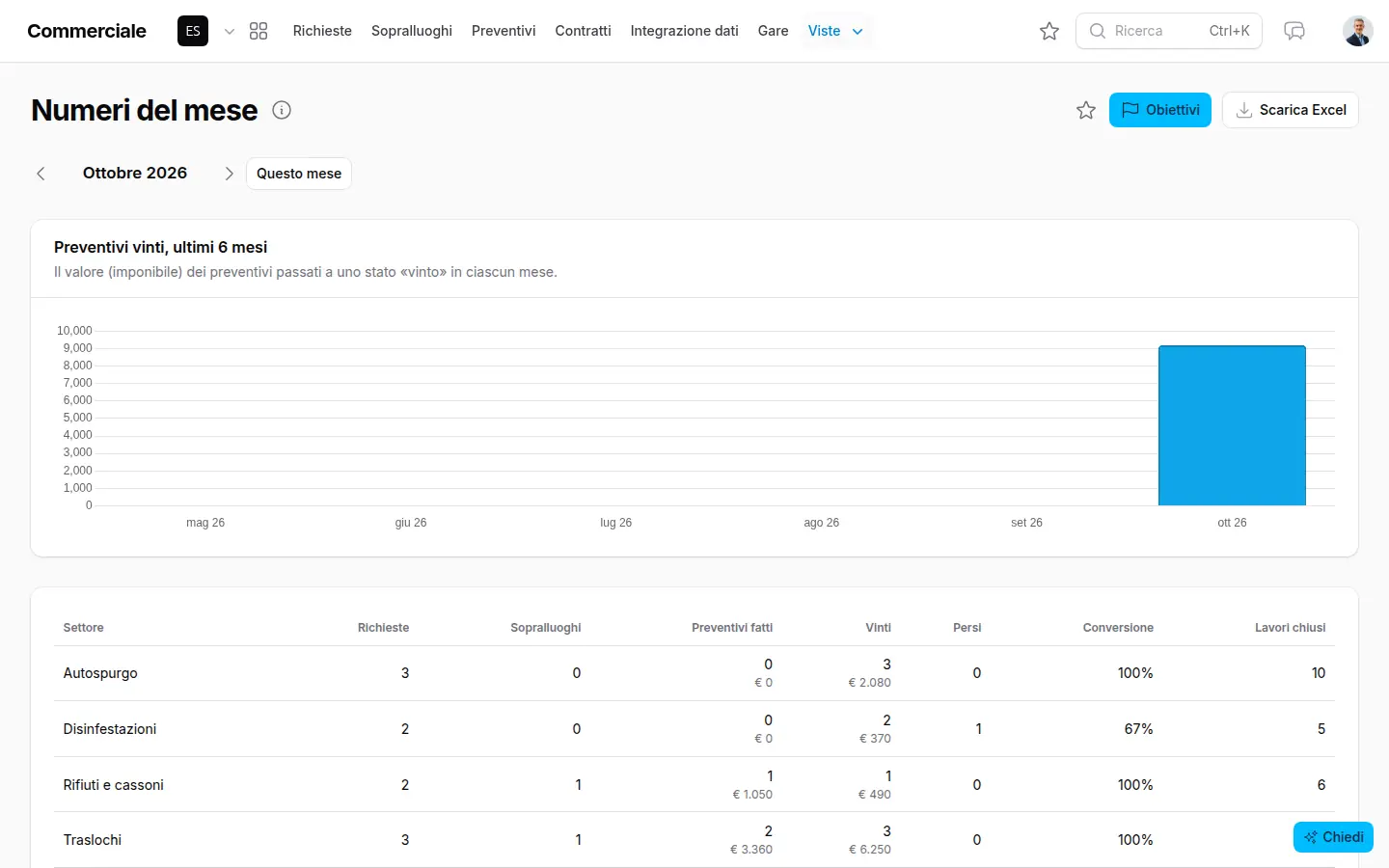The image size is (1389, 868).
Task: Click the Vinti column header
Action: coord(878,628)
